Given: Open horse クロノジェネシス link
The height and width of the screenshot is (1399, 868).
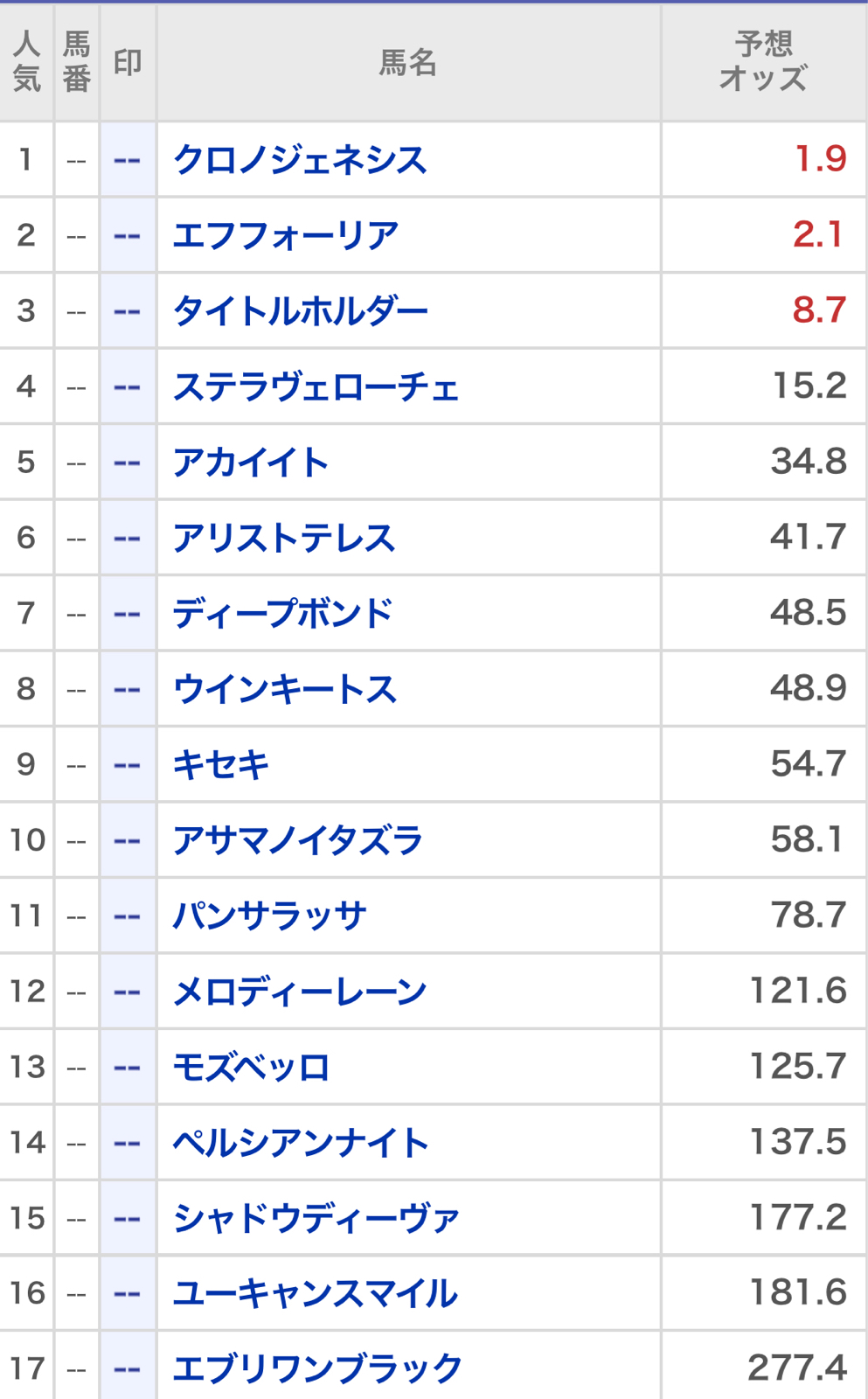Looking at the screenshot, I should [x=300, y=160].
